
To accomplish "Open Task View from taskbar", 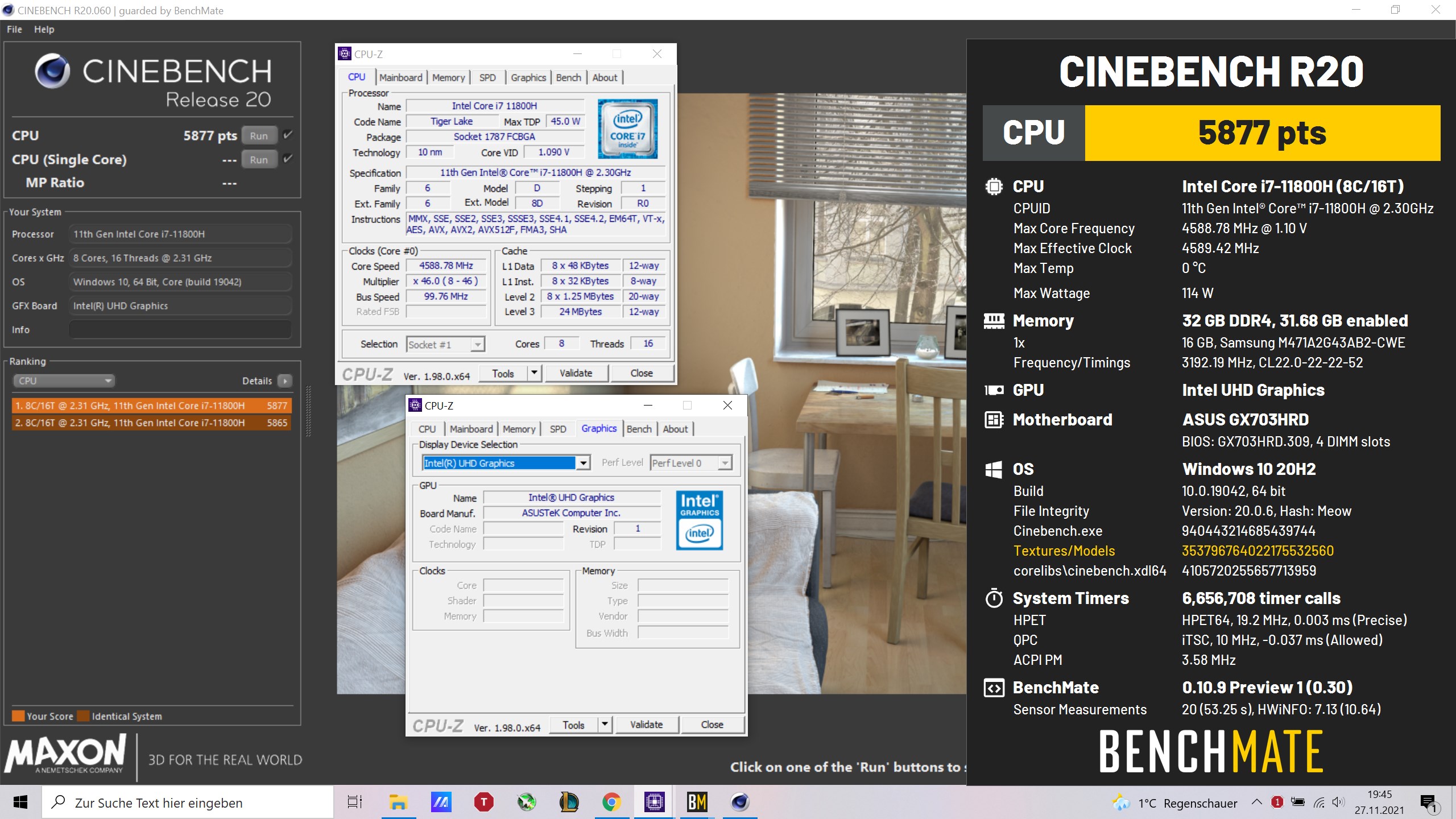I will 355,803.
